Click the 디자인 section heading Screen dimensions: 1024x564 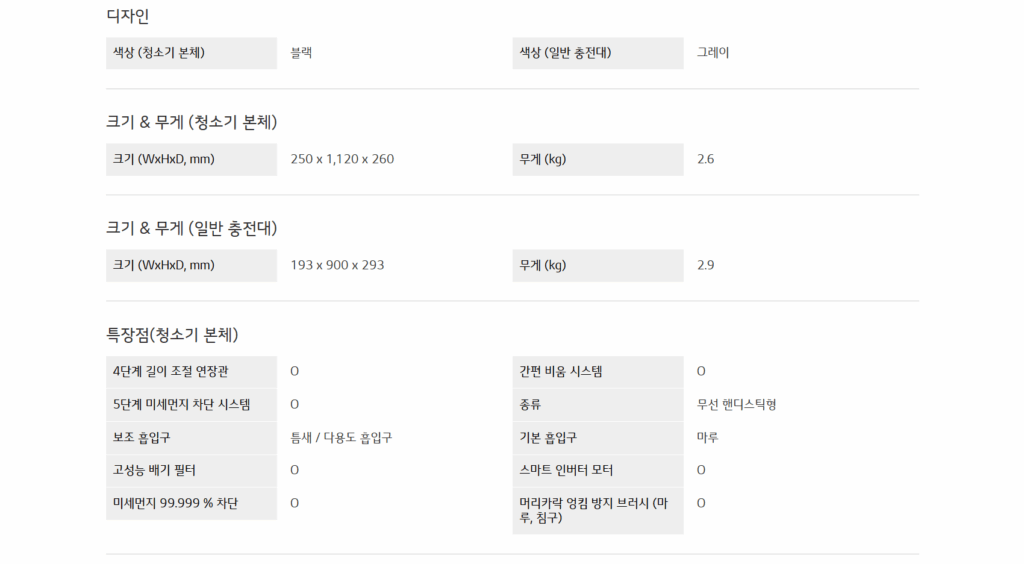[x=128, y=16]
